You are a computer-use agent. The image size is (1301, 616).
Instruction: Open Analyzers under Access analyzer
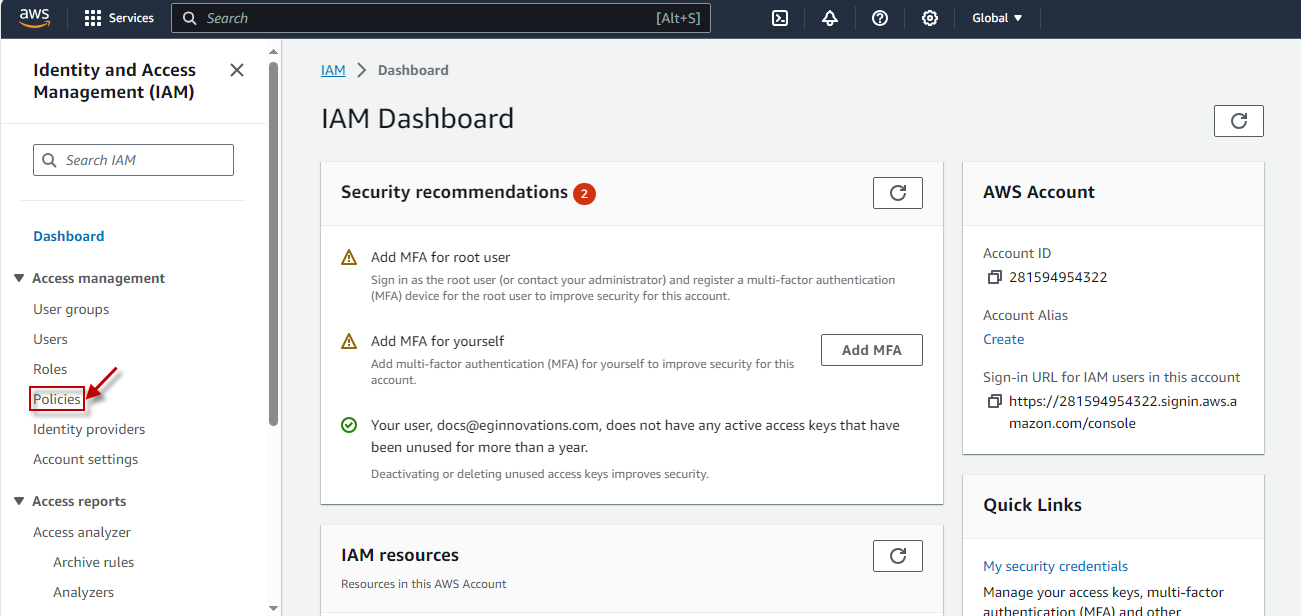pyautogui.click(x=83, y=592)
